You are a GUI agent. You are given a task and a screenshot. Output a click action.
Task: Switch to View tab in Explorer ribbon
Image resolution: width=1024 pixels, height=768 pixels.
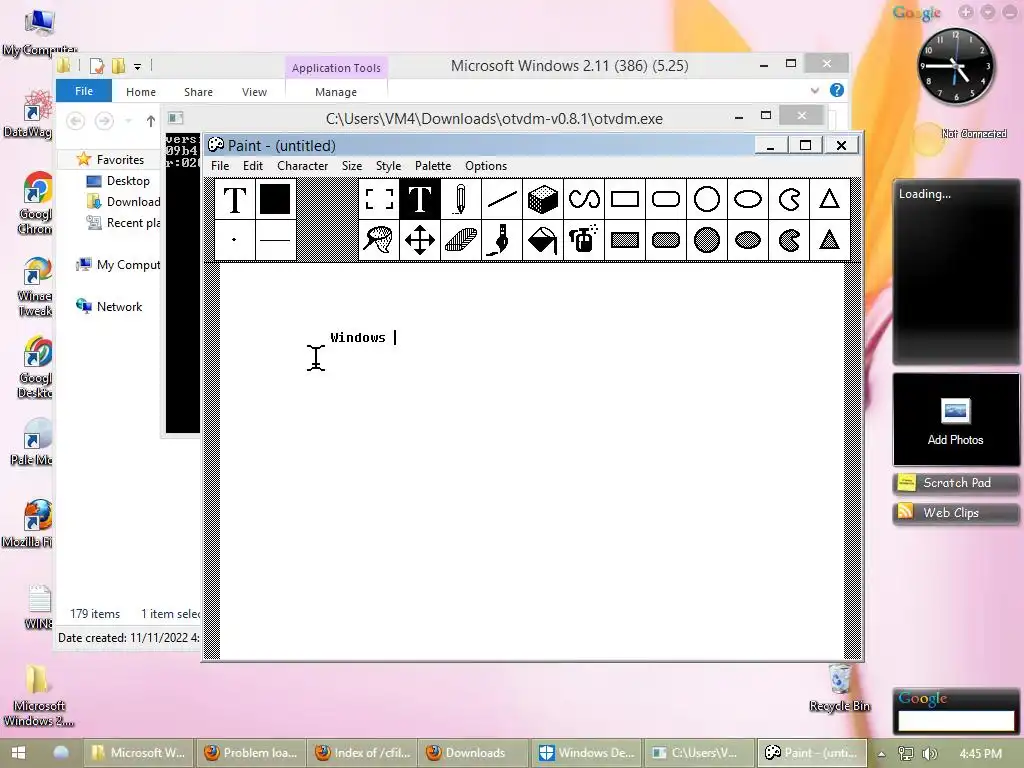[255, 92]
